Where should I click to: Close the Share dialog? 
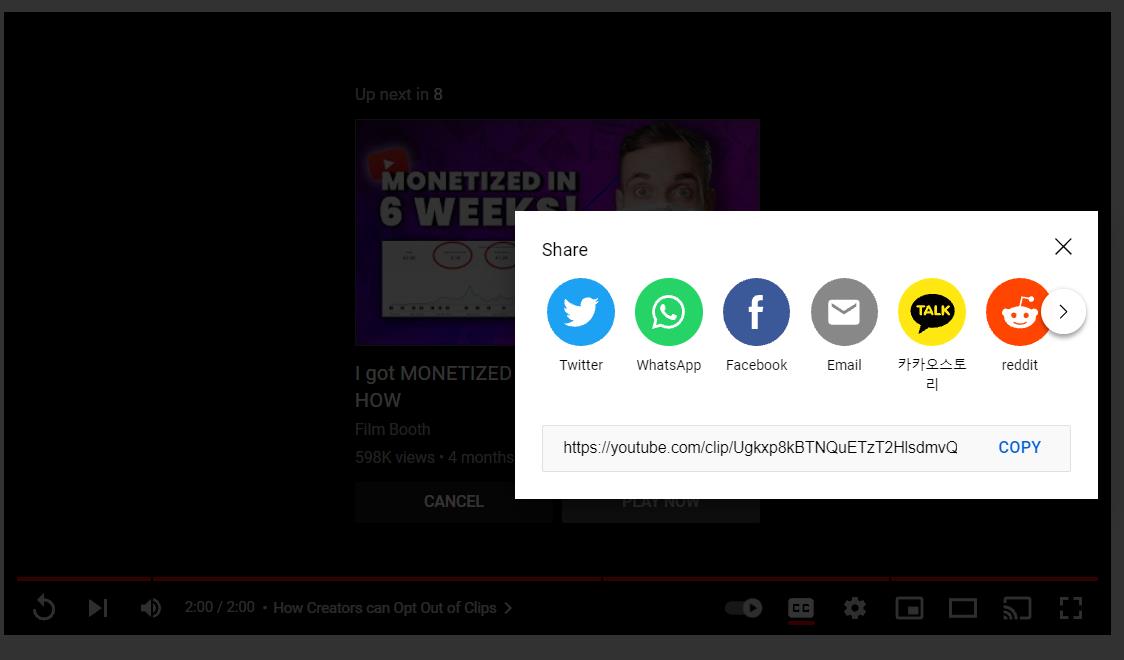pyautogui.click(x=1063, y=247)
